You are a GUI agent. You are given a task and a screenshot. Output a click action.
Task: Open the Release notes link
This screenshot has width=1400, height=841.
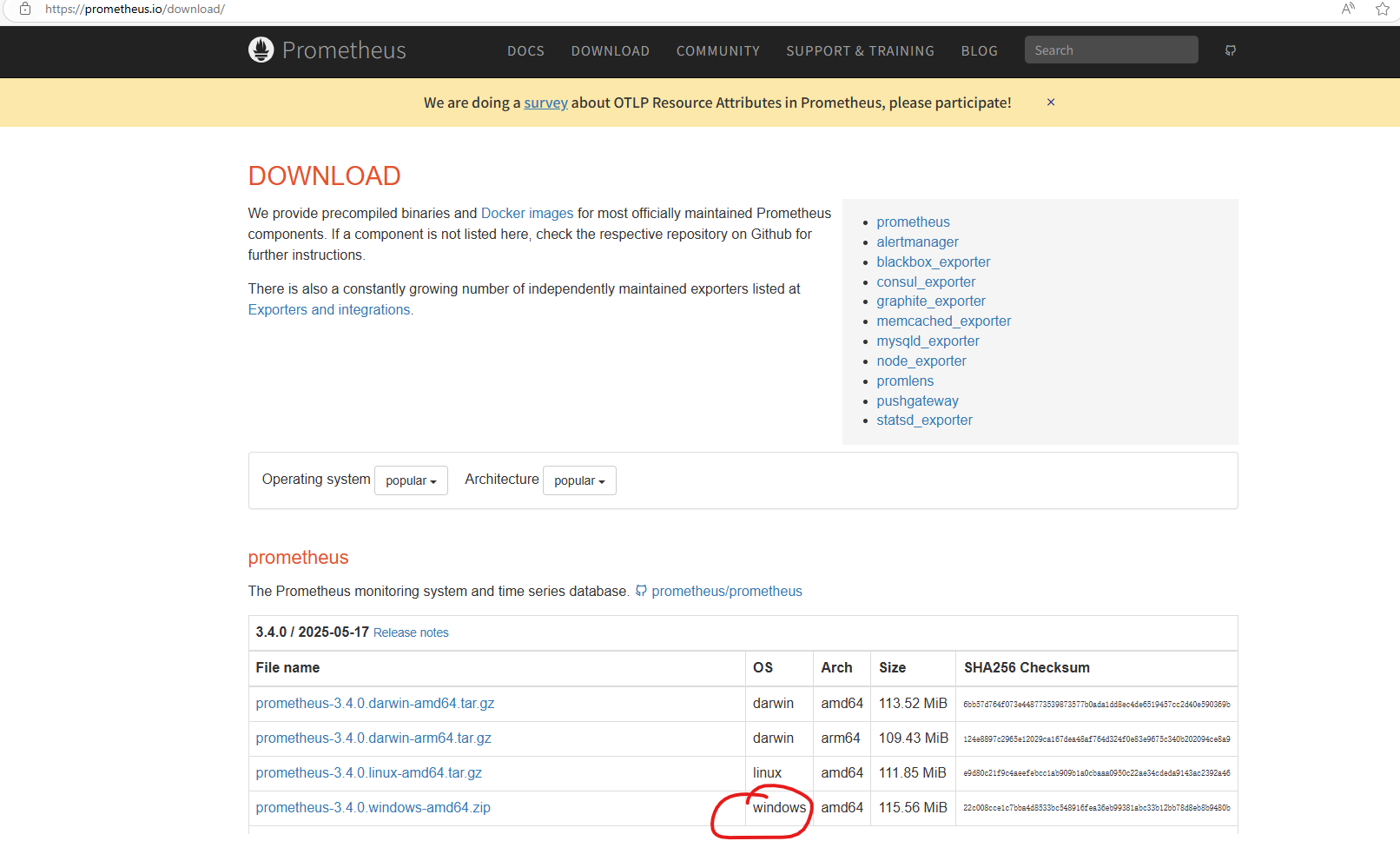411,632
